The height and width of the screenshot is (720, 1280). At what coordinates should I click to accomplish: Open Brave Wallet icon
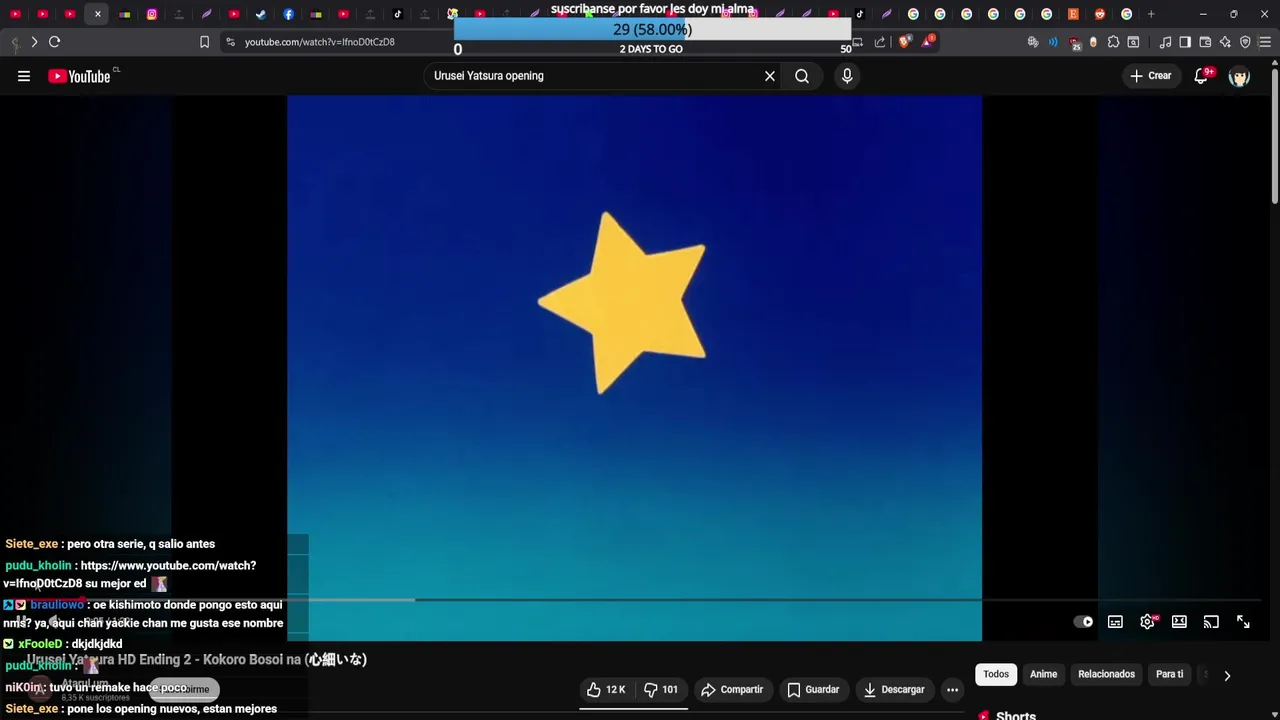pyautogui.click(x=1205, y=42)
